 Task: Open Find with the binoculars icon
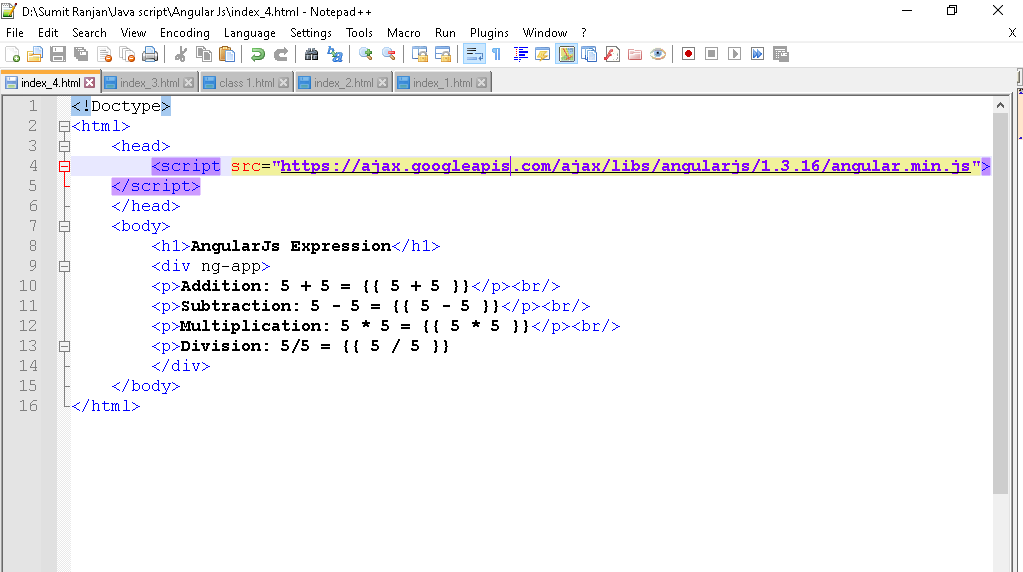[311, 54]
